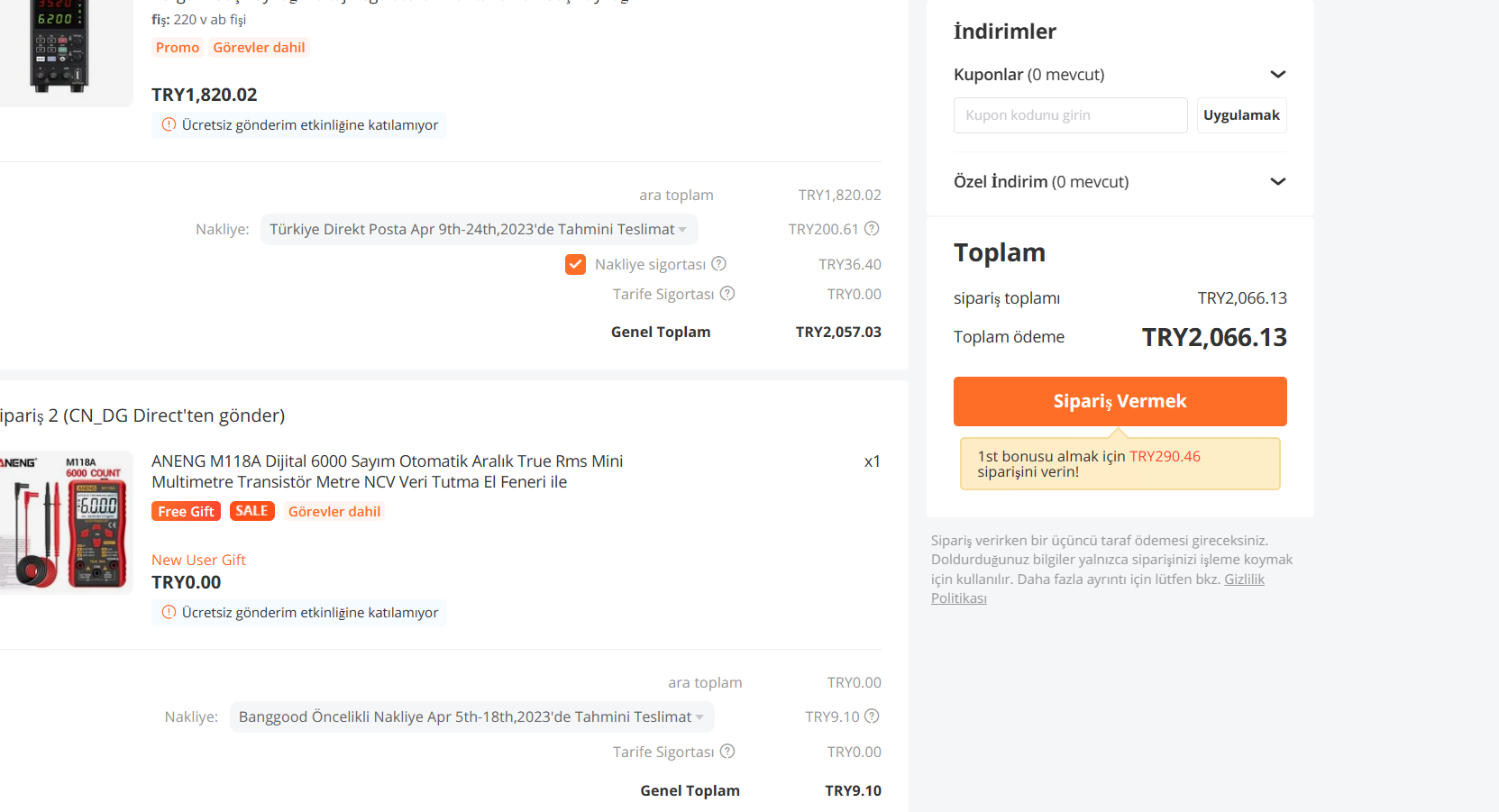
Task: Click the Free Gift tag
Action: pyautogui.click(x=186, y=512)
